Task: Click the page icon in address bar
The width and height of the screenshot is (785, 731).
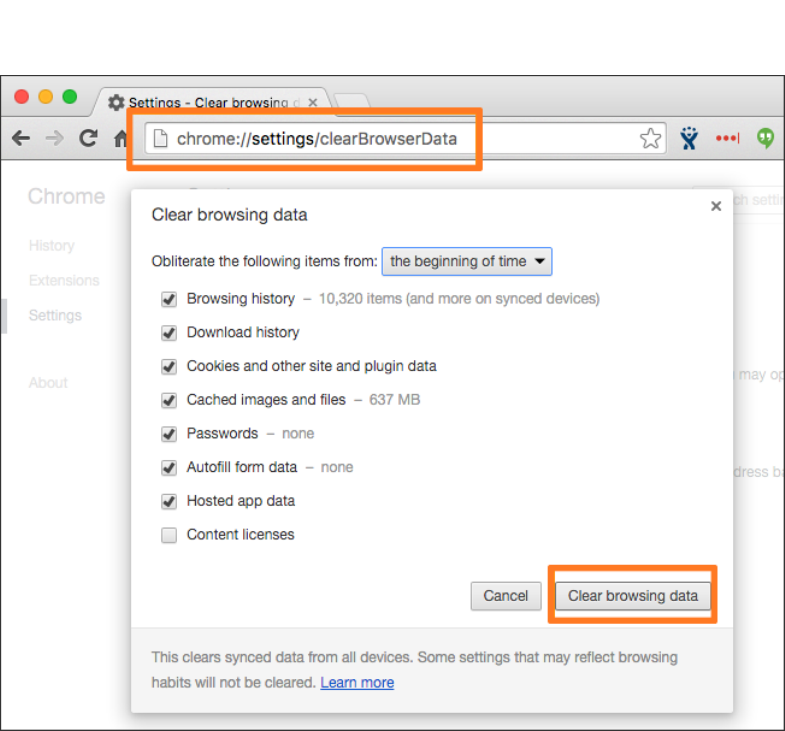Action: tap(160, 139)
